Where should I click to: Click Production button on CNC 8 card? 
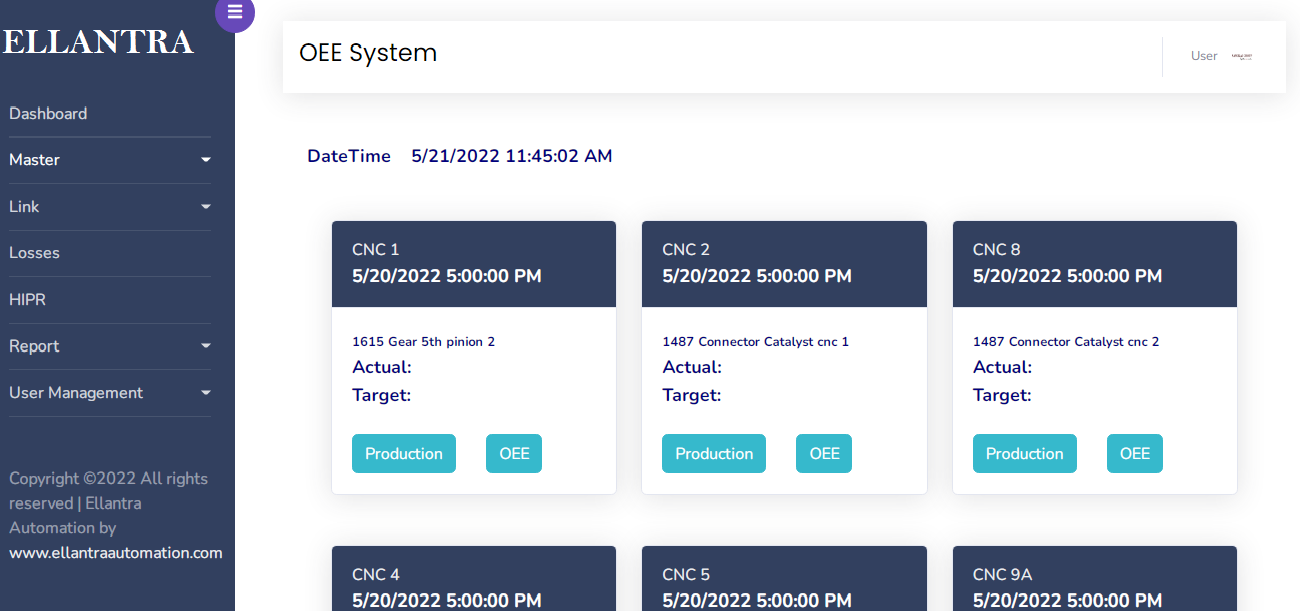click(x=1024, y=454)
